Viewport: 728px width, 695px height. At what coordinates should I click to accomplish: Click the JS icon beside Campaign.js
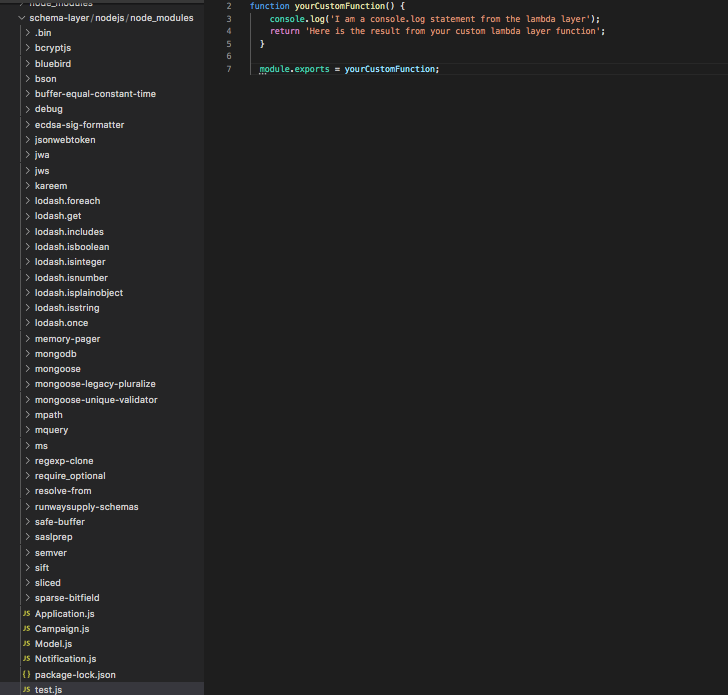(x=26, y=629)
